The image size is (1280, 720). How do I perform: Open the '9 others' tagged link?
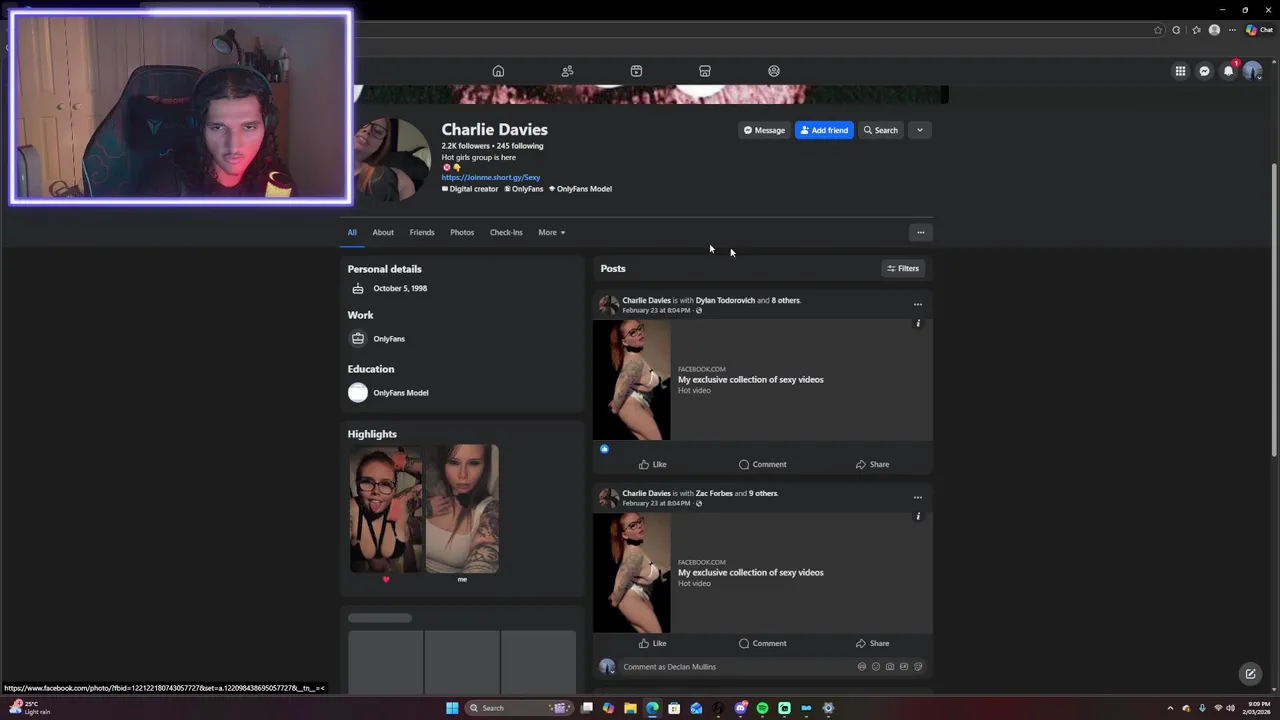tap(763, 493)
